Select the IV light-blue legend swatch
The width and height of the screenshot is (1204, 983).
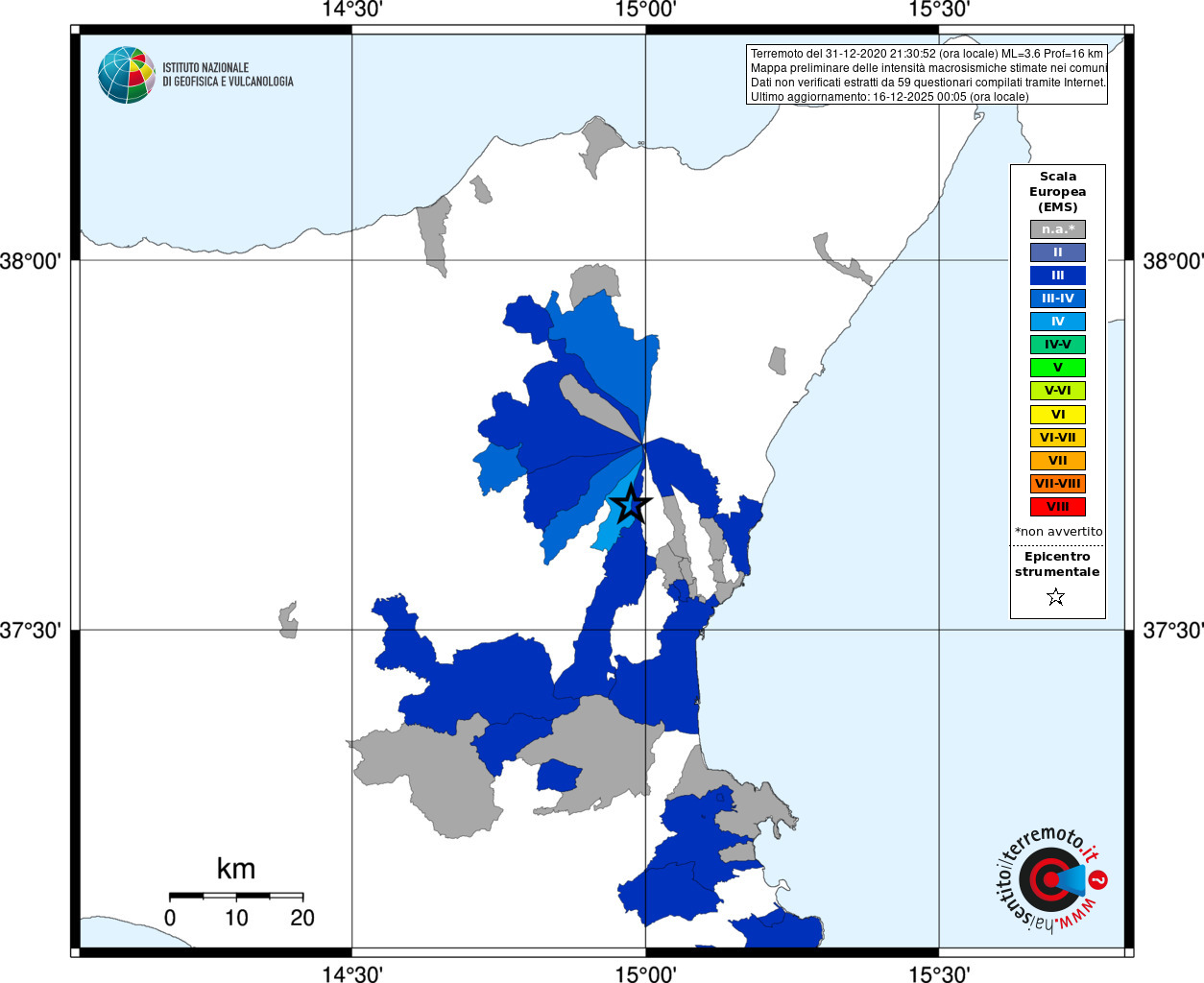(1058, 322)
